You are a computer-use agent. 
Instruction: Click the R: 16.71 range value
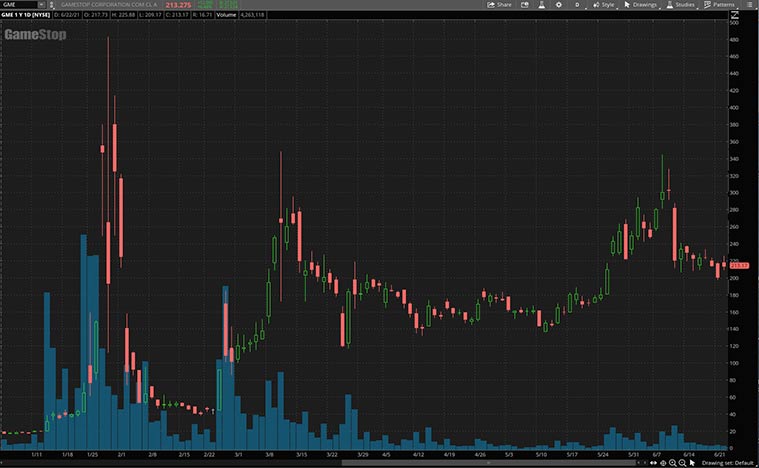pos(202,15)
